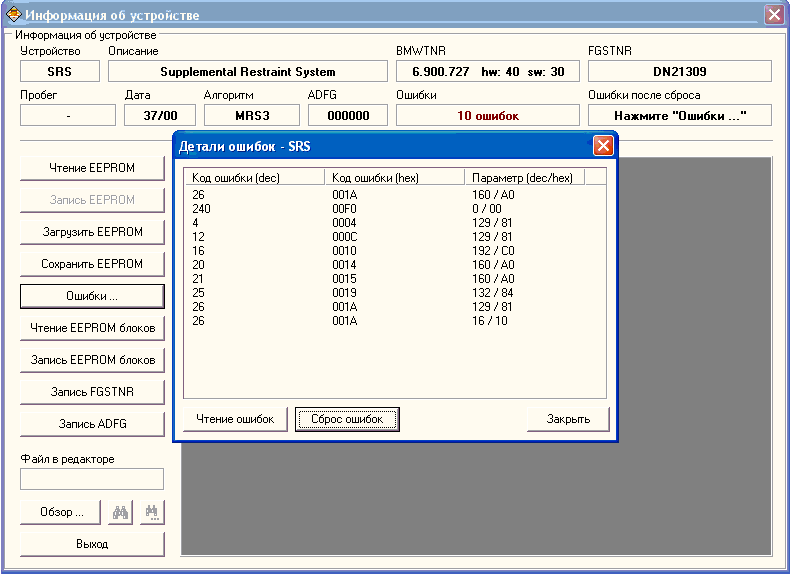Click the Чтение EEPROM button
The image size is (791, 575).
[x=92, y=168]
